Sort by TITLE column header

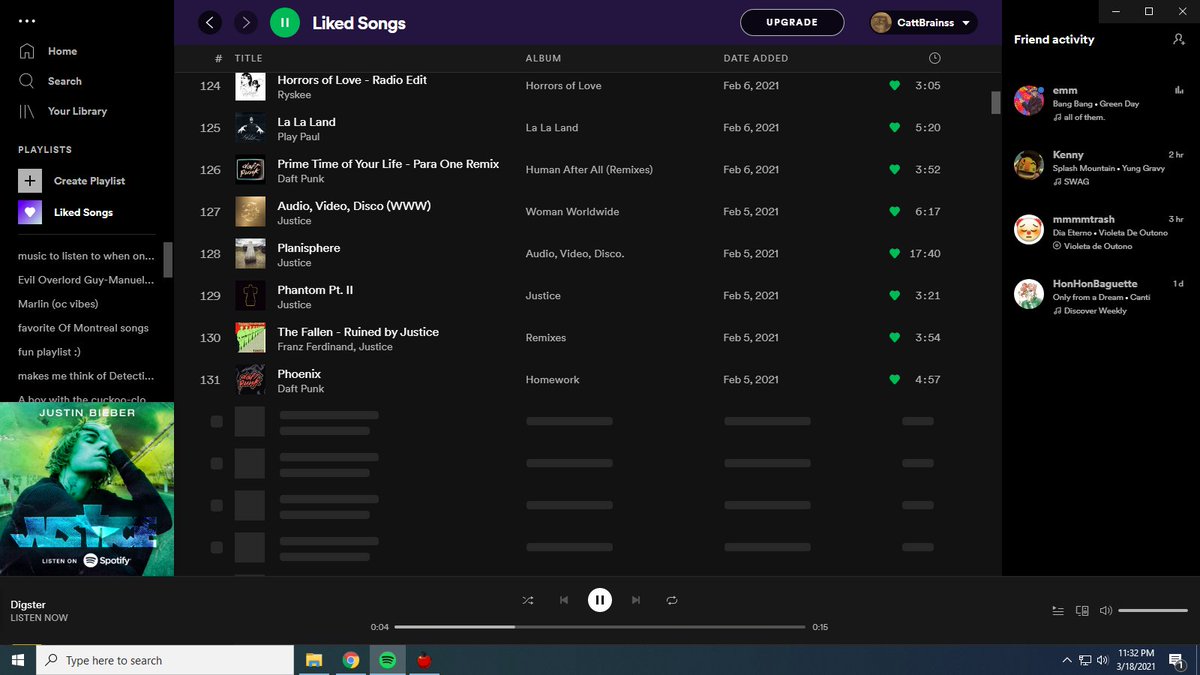(x=248, y=58)
